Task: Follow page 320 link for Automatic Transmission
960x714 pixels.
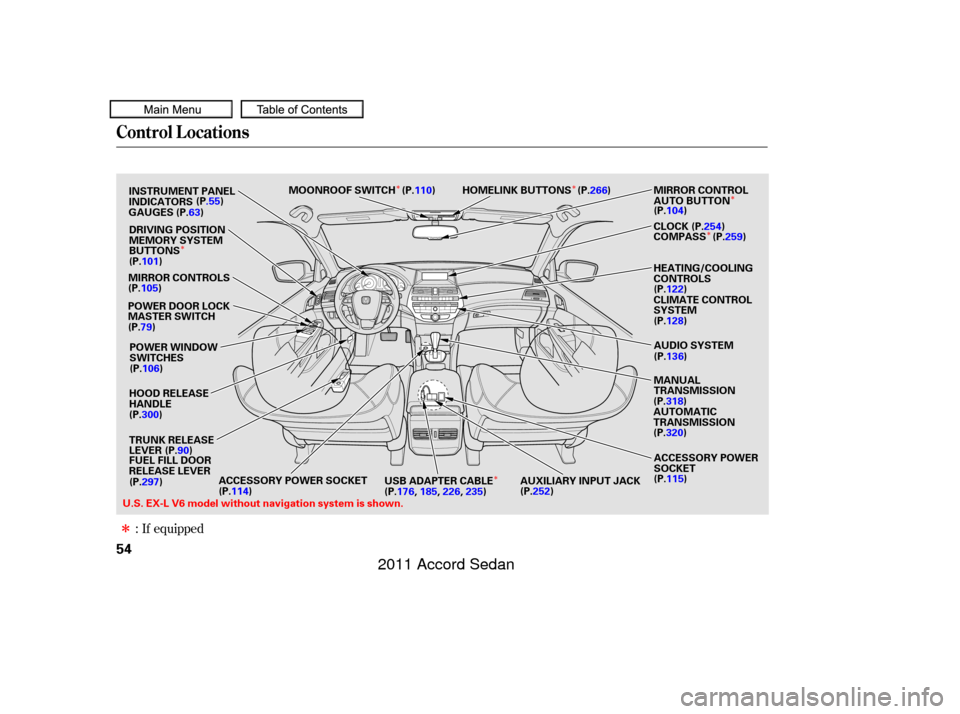Action: [x=675, y=433]
